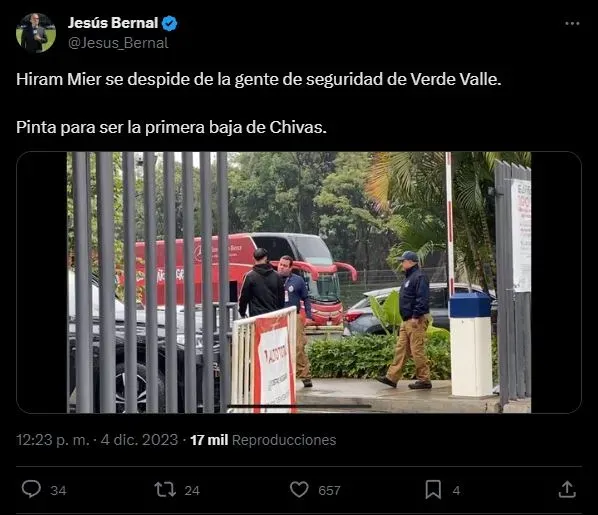View the 17 mil Reproducciones count
Viewport: 598px width, 515px height.
point(263,440)
